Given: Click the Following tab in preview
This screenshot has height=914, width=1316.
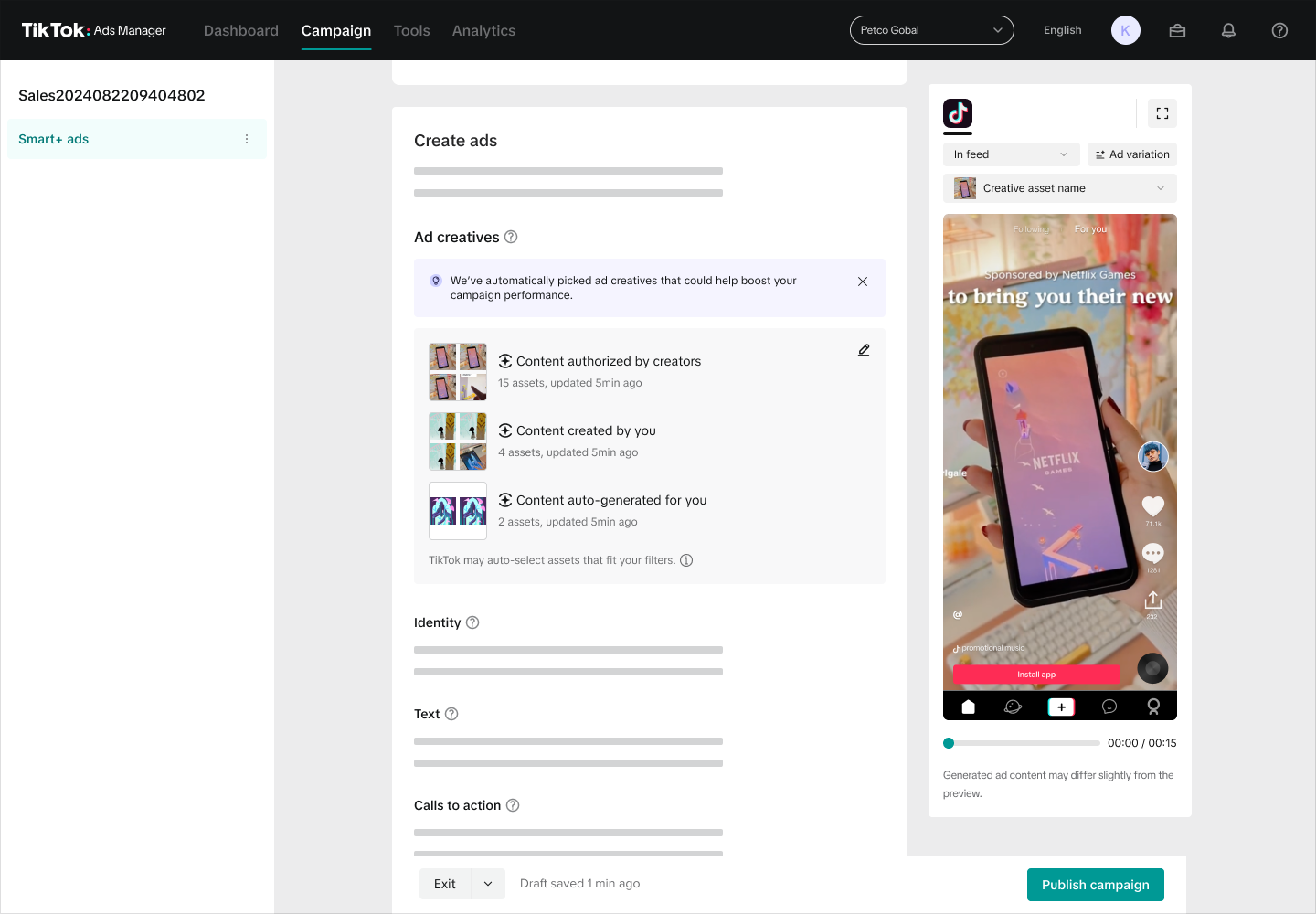Looking at the screenshot, I should [x=1031, y=229].
